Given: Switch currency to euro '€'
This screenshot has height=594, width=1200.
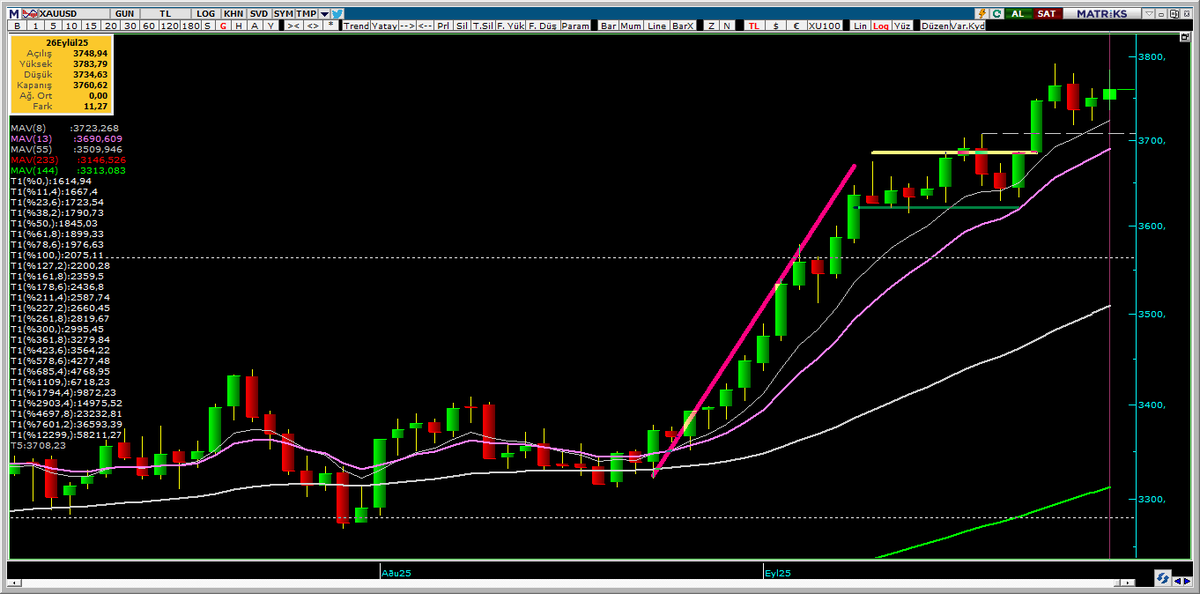Looking at the screenshot, I should (x=796, y=26).
